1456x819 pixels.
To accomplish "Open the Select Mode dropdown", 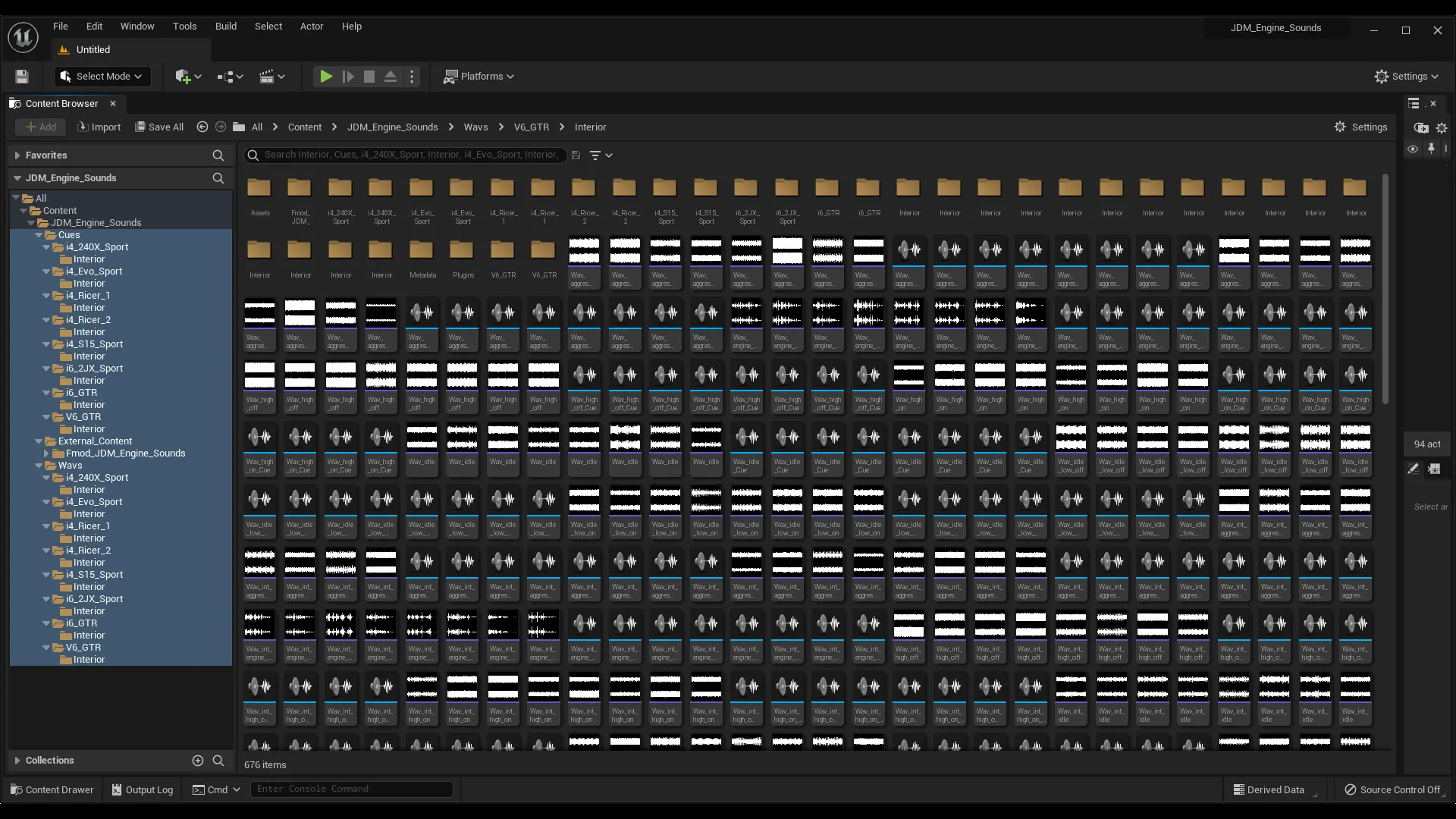I will pos(102,77).
